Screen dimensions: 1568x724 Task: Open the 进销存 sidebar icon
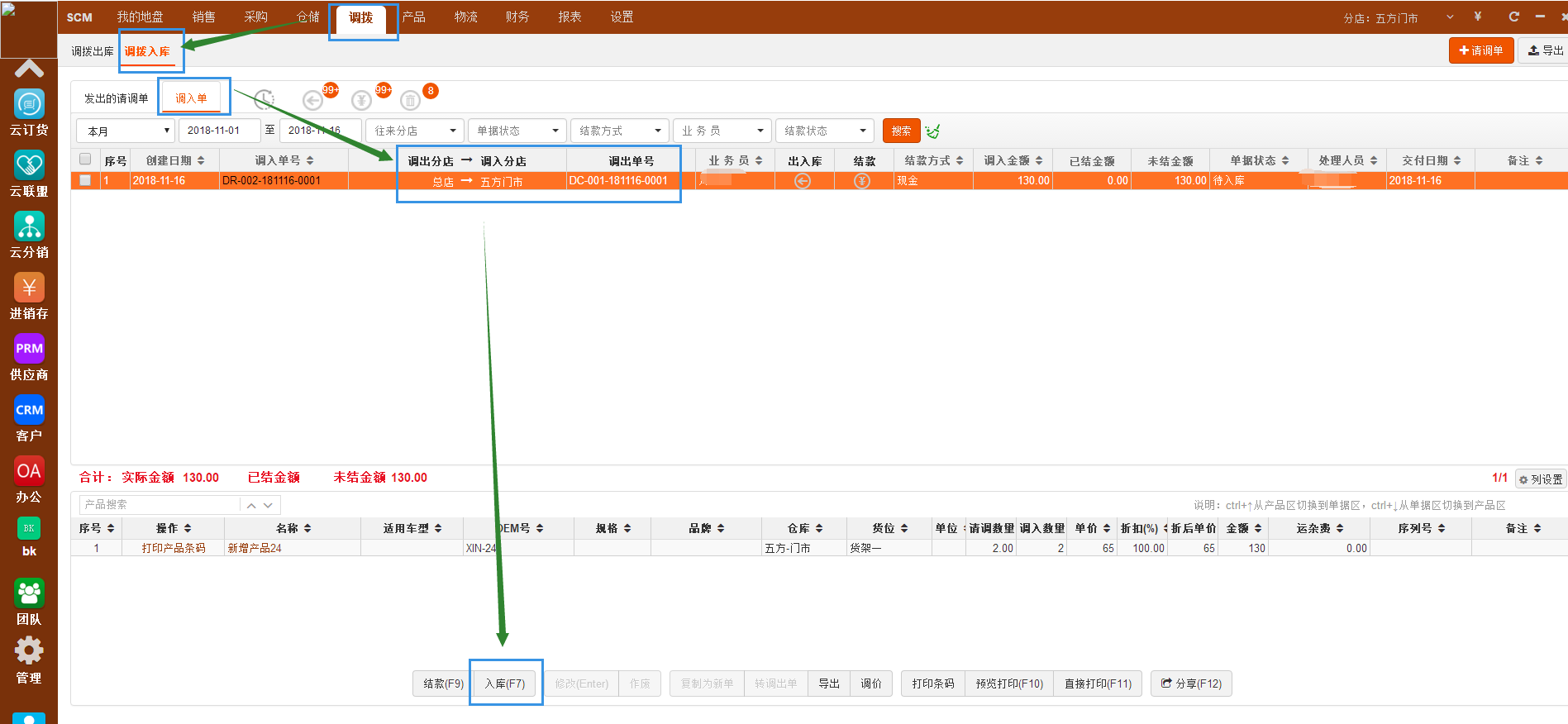29,288
